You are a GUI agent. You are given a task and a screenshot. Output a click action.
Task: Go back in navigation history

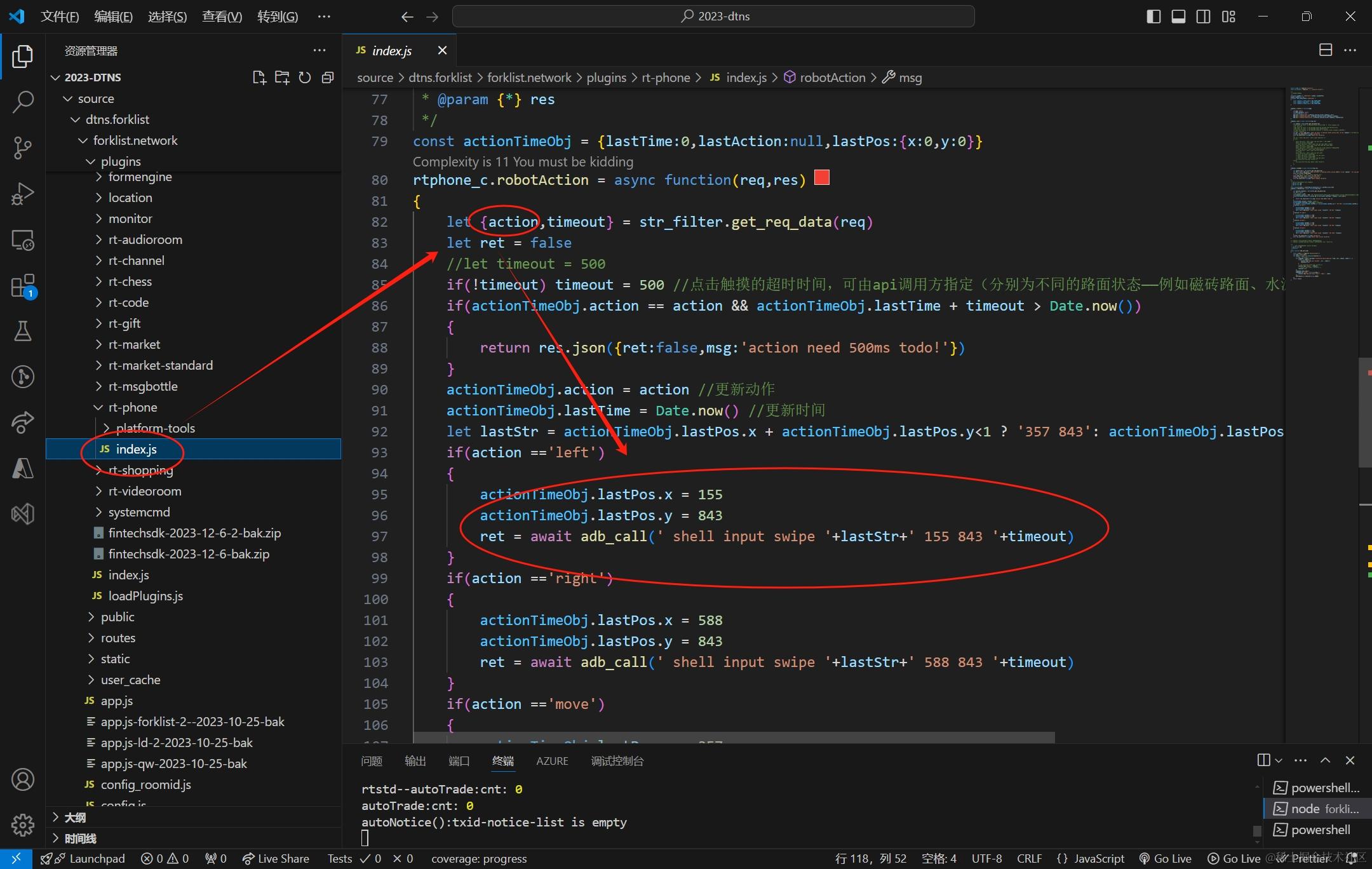tap(407, 17)
